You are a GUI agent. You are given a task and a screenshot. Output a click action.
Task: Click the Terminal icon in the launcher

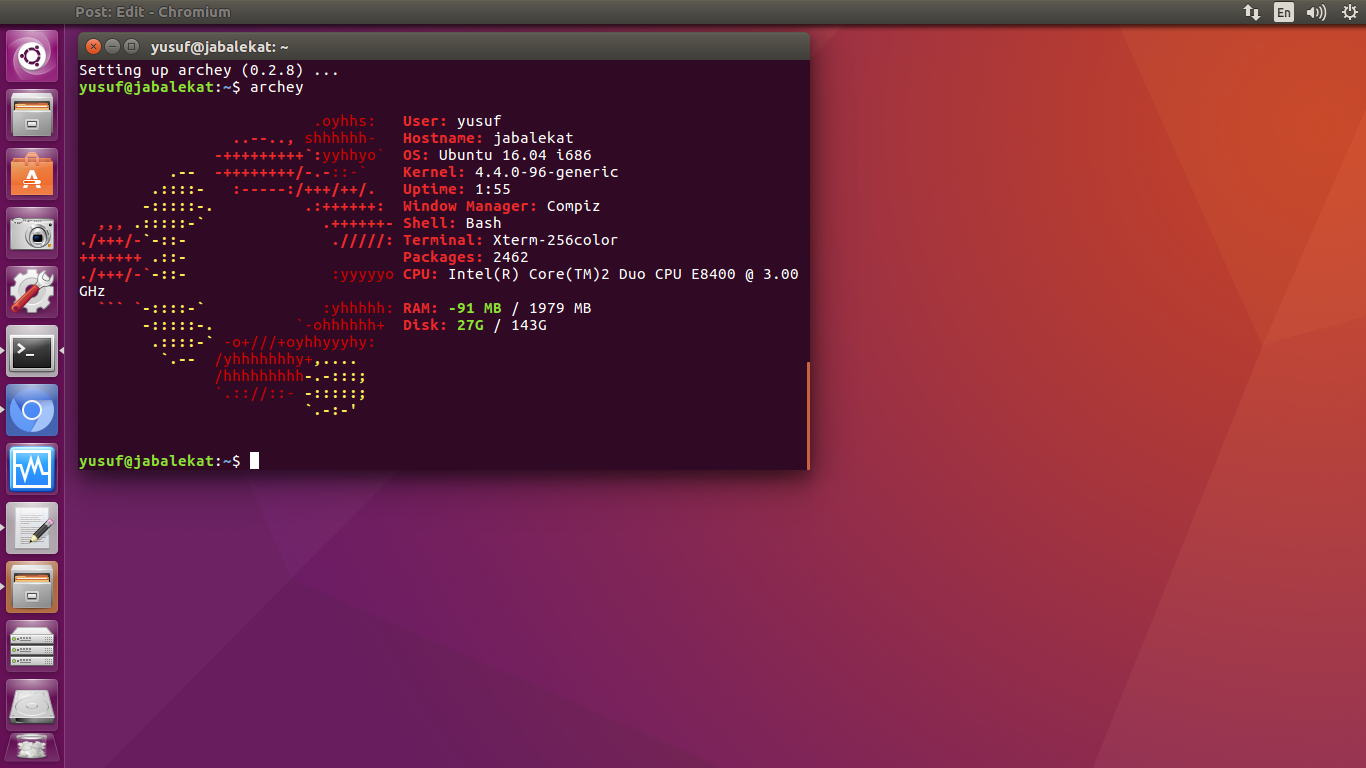[x=32, y=351]
